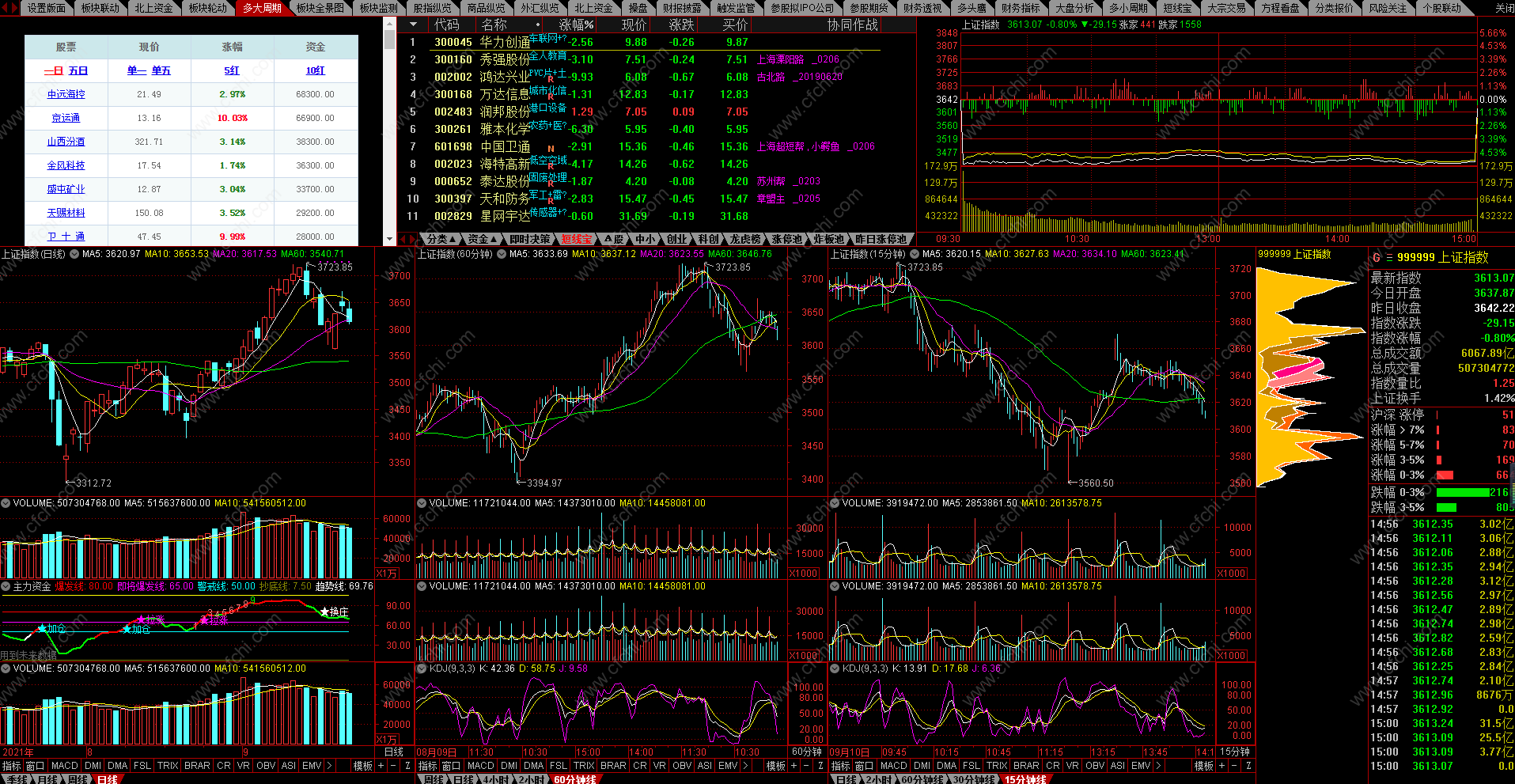Toggle the round marker beside 上证指数(60分钟) MA label
1515x784 pixels.
[x=502, y=254]
